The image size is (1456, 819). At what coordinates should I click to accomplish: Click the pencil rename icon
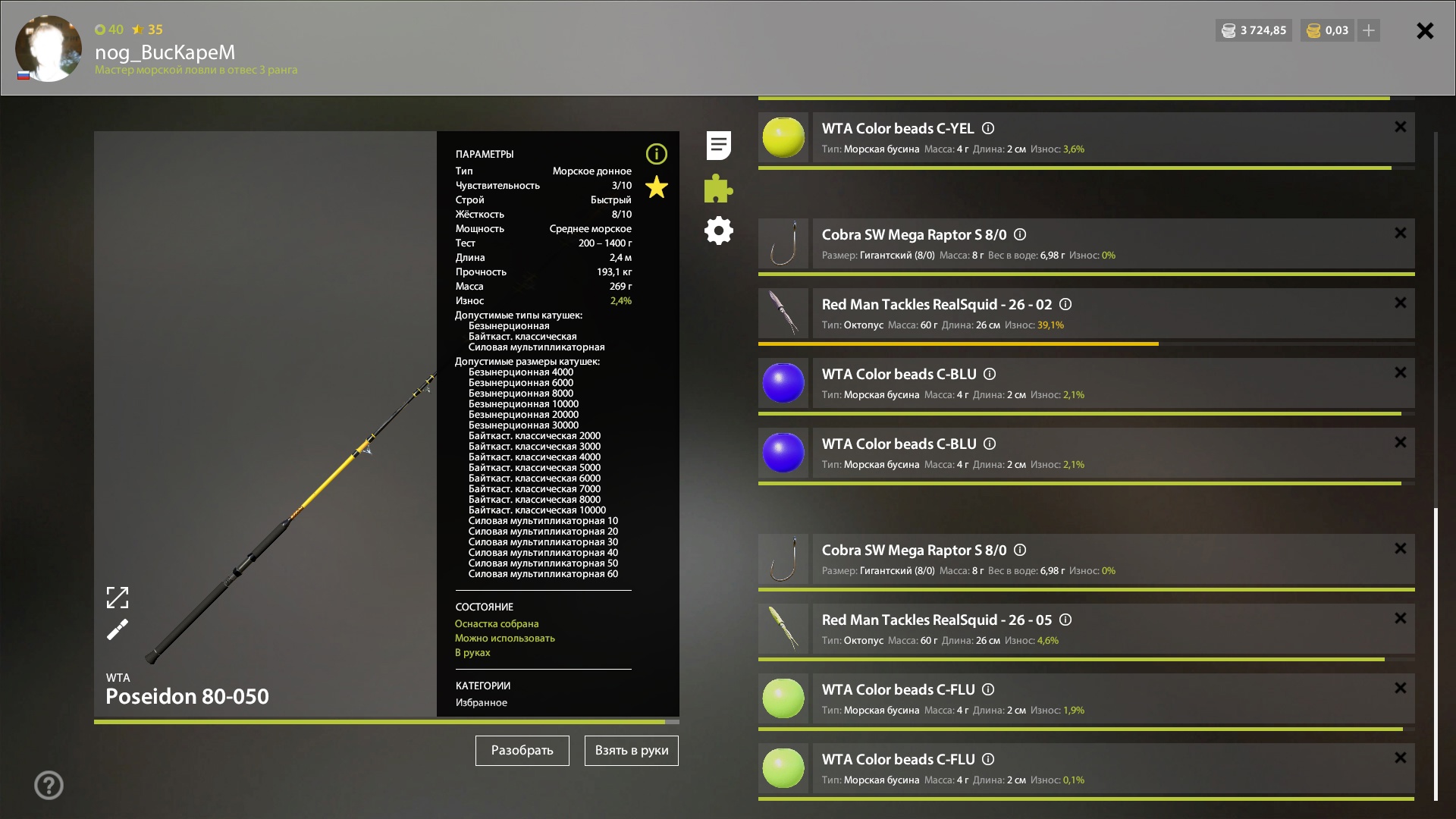(118, 629)
